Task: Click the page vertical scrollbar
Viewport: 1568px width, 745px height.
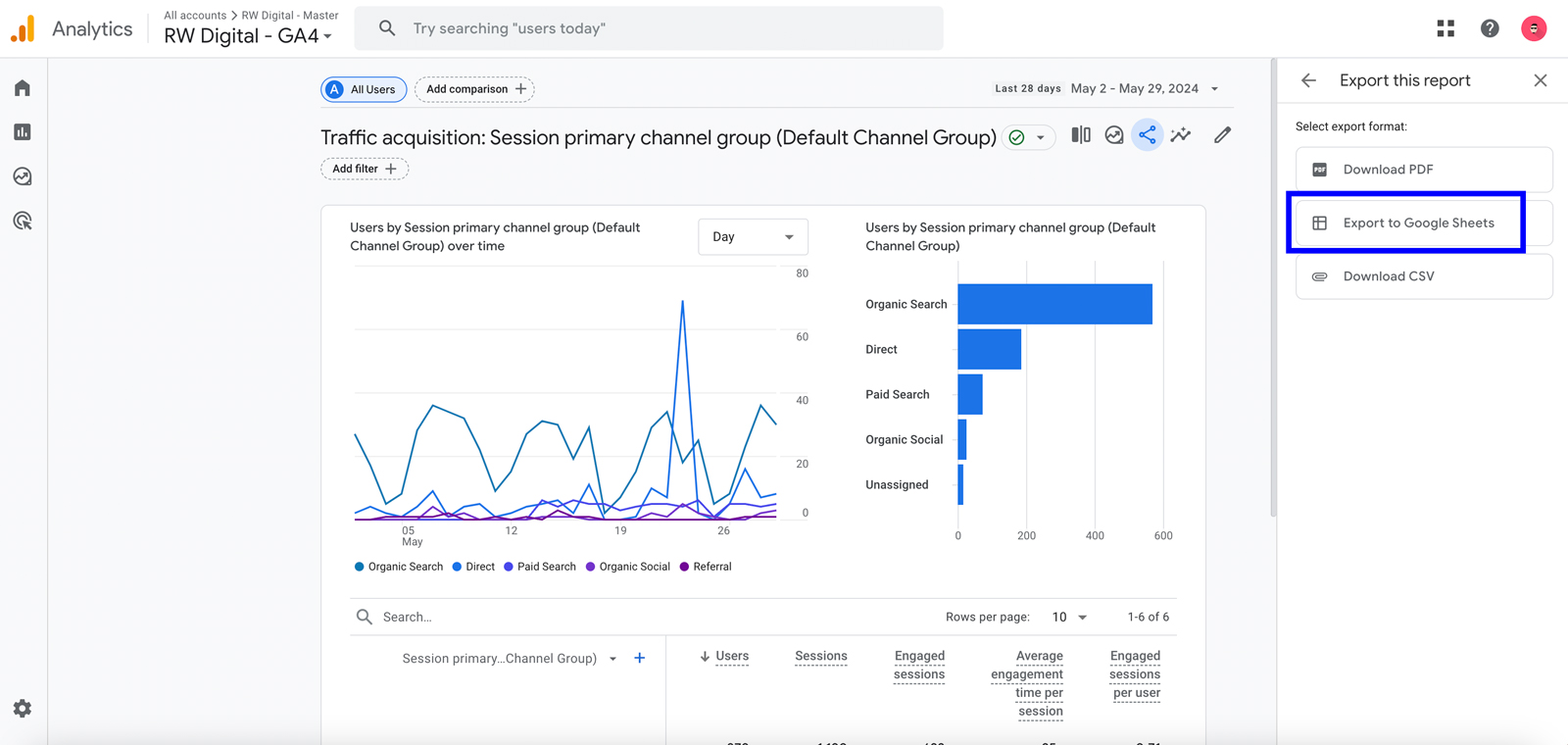Action: (1273, 289)
